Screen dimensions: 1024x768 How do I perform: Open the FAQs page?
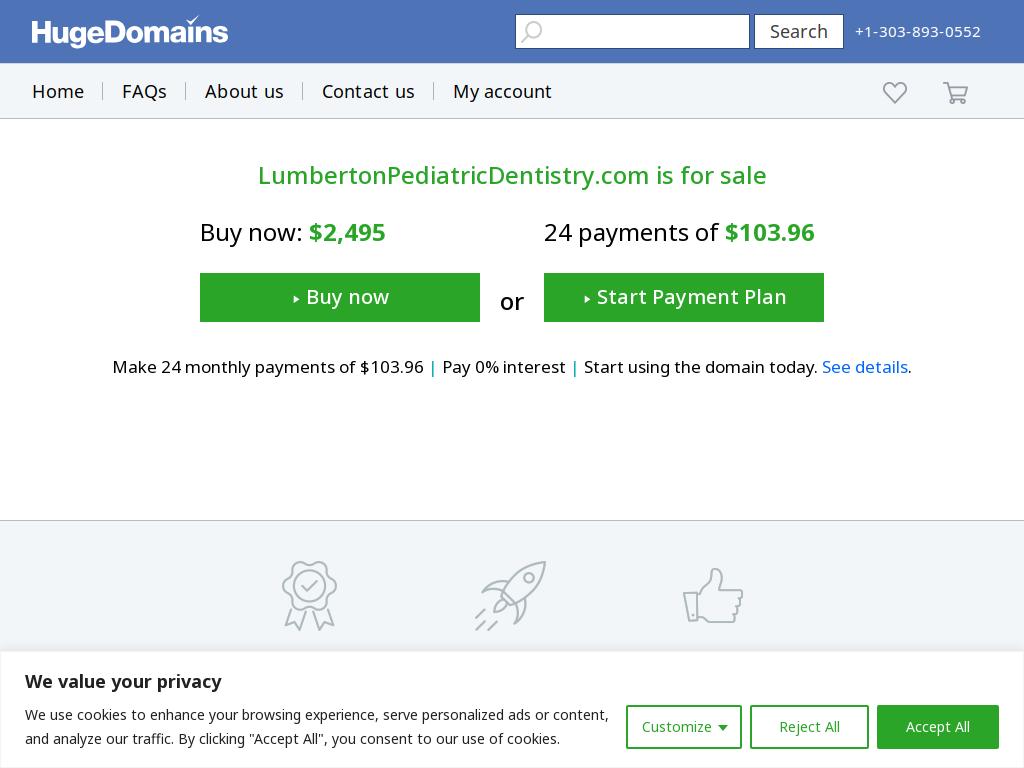pos(144,91)
